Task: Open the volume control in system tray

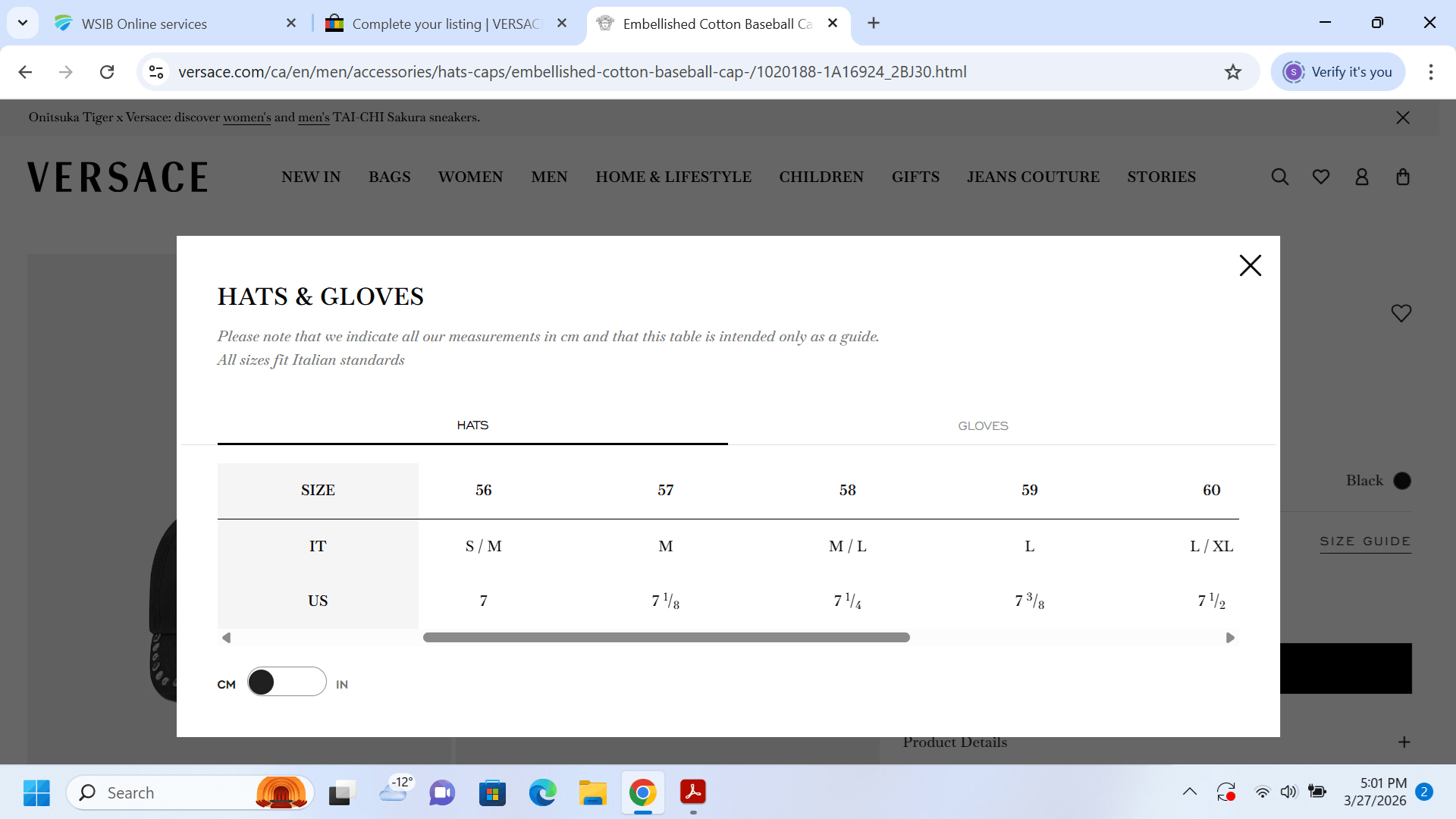Action: pyautogui.click(x=1288, y=792)
